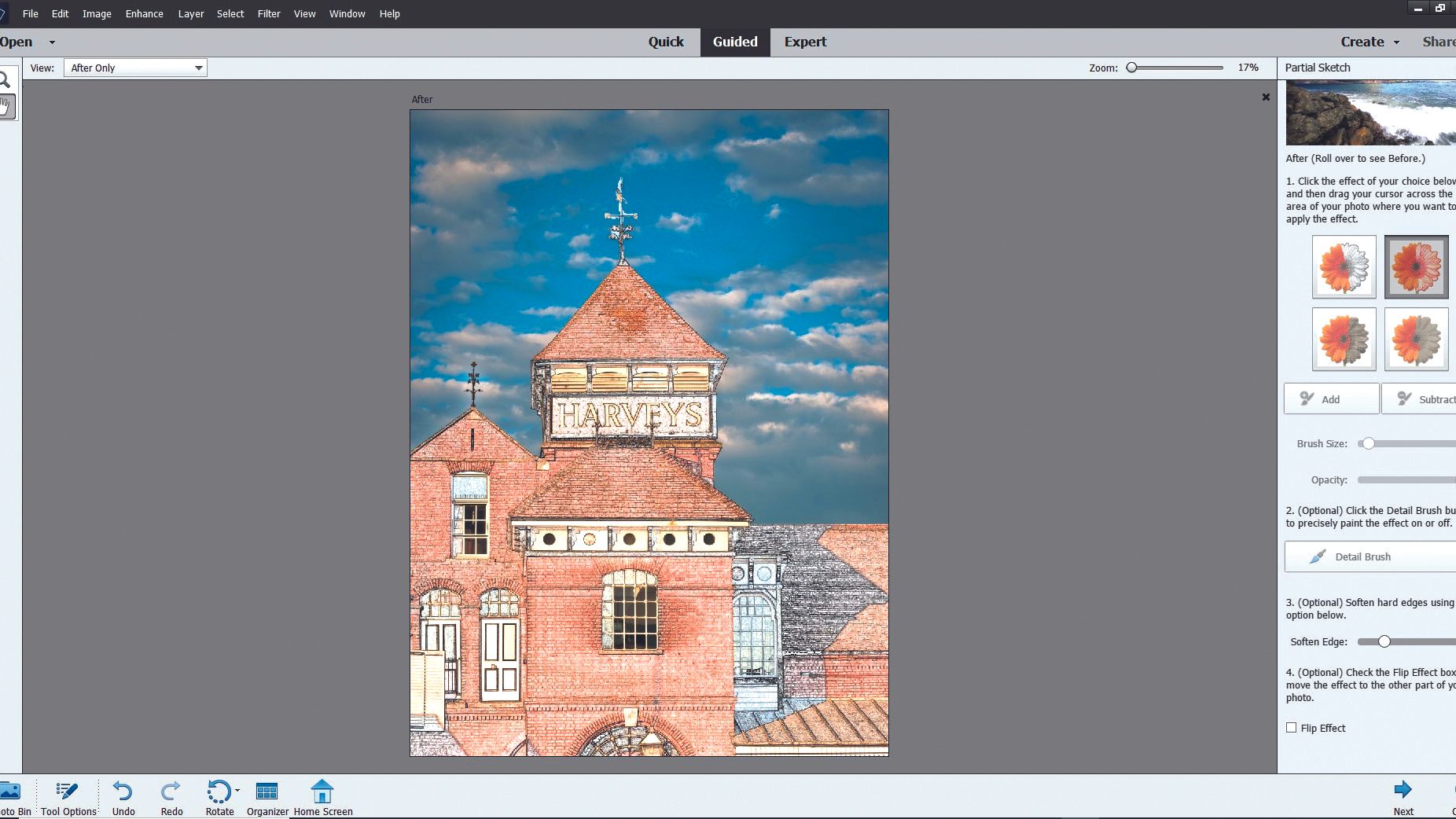Open the Window menu
1456x819 pixels.
tap(347, 13)
